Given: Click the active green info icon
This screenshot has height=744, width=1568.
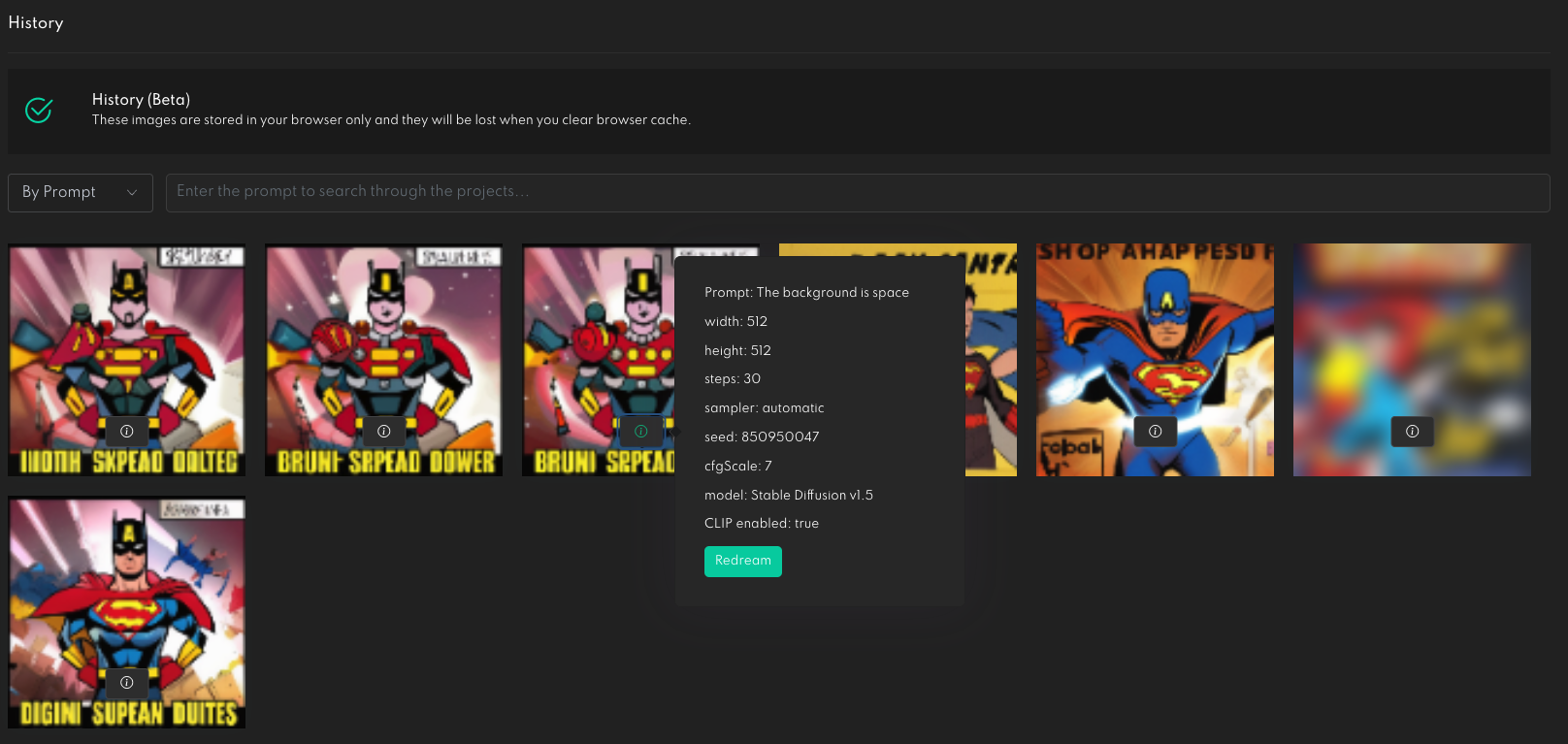Looking at the screenshot, I should tap(641, 431).
